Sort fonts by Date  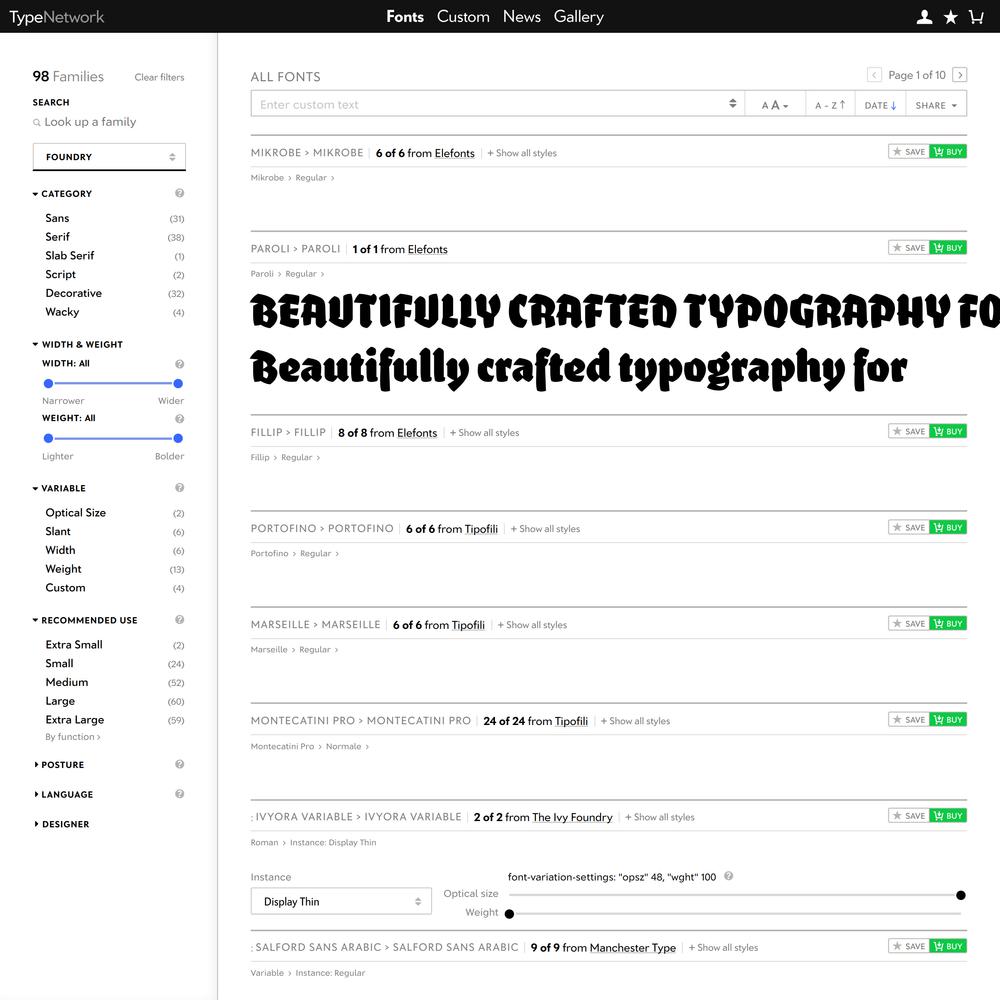(x=880, y=105)
